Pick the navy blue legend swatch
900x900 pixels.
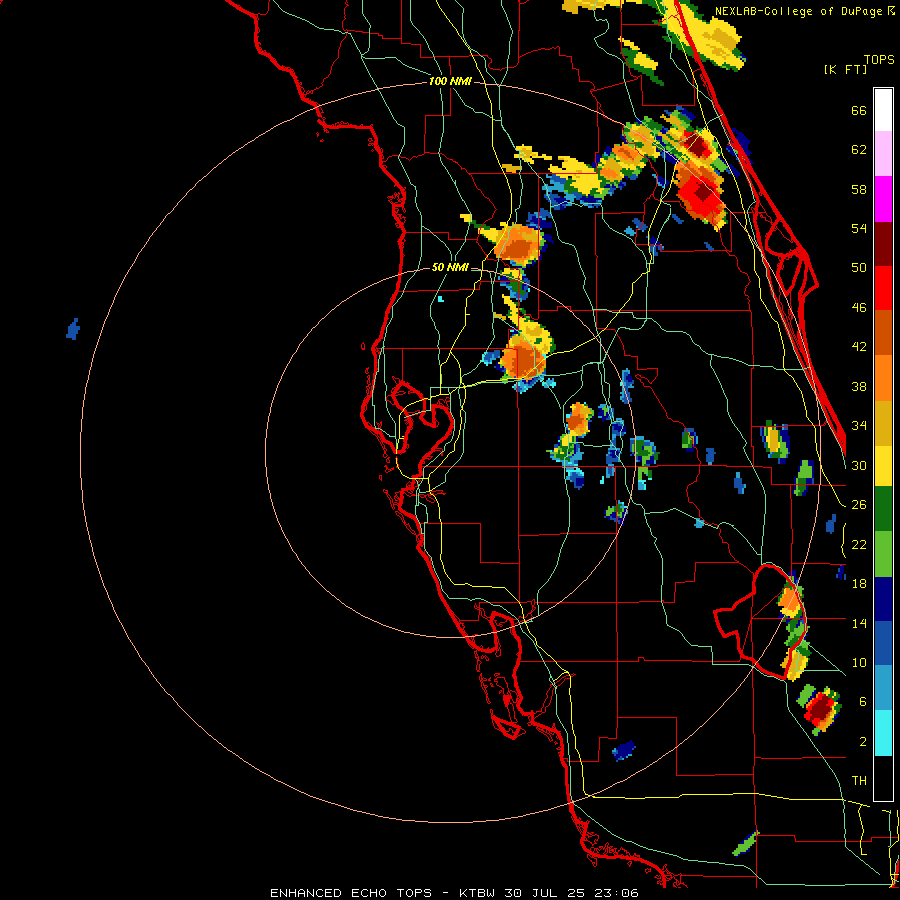point(883,599)
